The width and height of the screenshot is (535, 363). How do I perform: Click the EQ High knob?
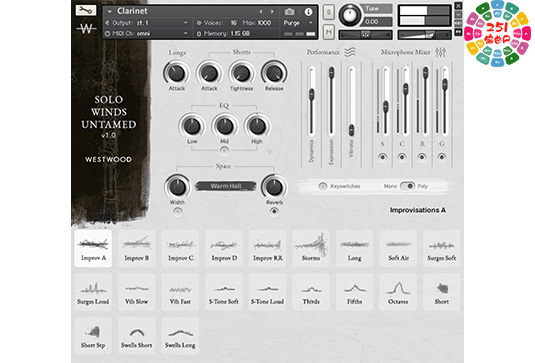[257, 126]
